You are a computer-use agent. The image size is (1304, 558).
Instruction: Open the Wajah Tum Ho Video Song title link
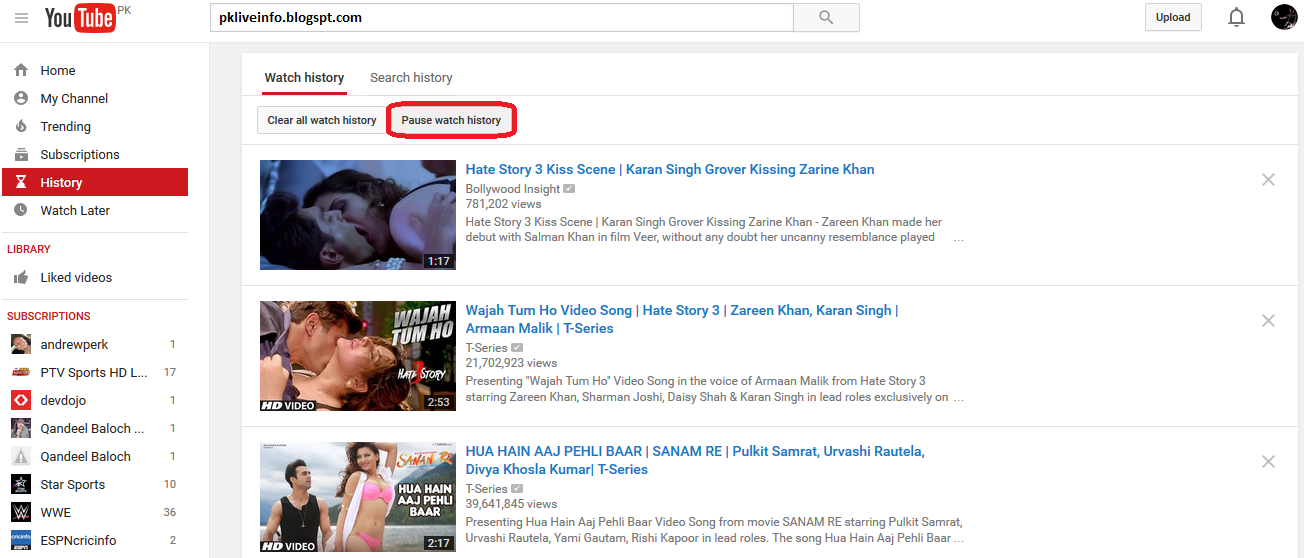682,319
